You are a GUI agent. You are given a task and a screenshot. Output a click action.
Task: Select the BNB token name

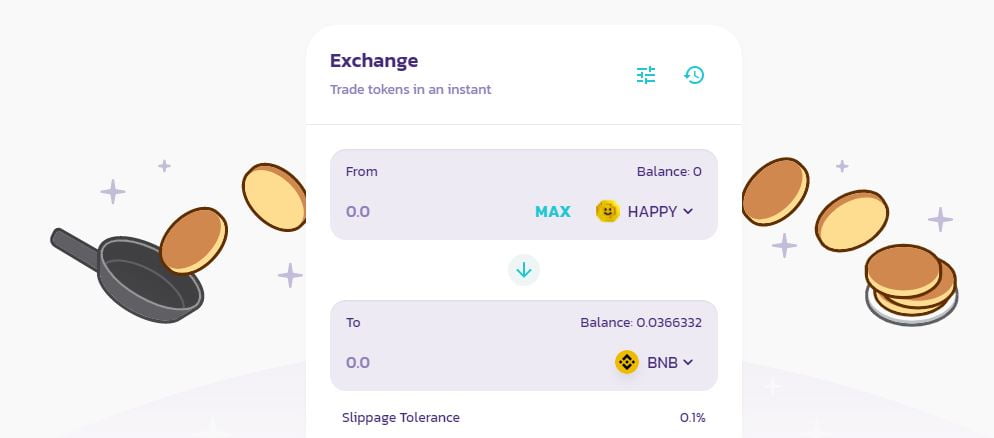pyautogui.click(x=662, y=362)
